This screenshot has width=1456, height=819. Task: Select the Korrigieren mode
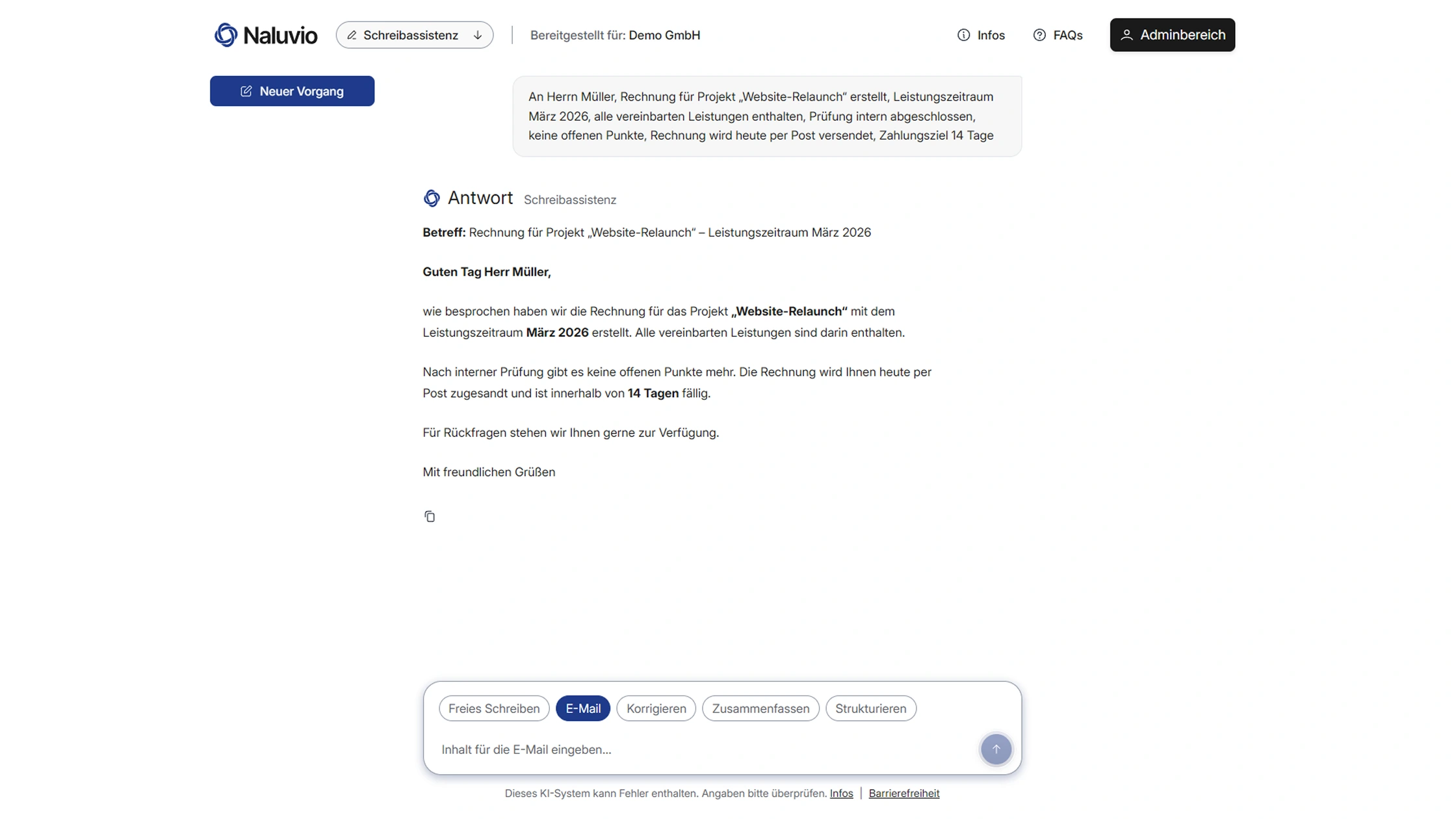click(x=656, y=708)
